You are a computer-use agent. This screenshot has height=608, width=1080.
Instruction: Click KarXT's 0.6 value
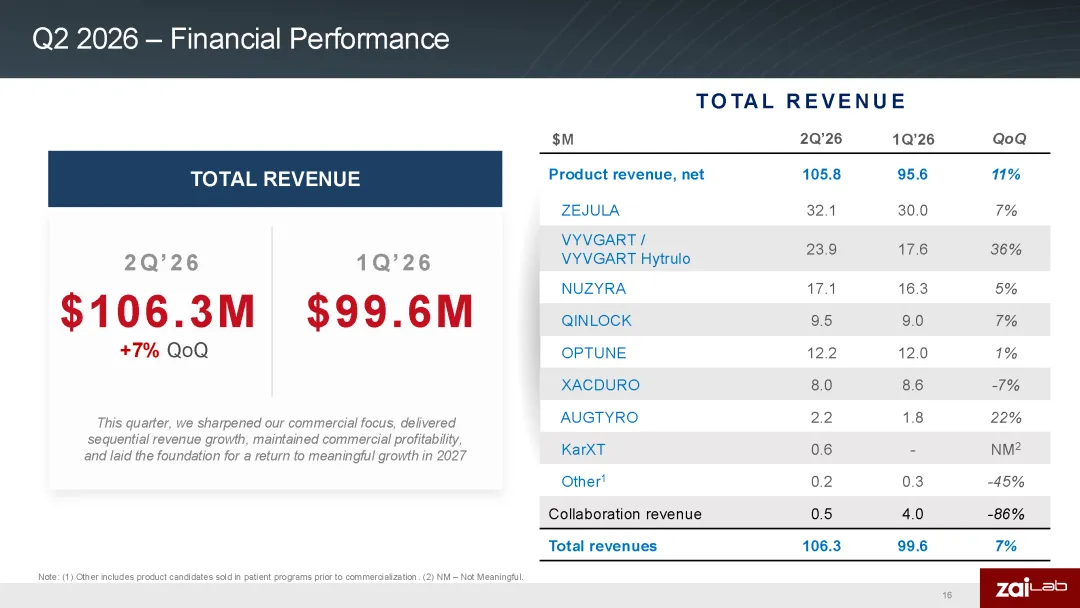click(x=821, y=450)
